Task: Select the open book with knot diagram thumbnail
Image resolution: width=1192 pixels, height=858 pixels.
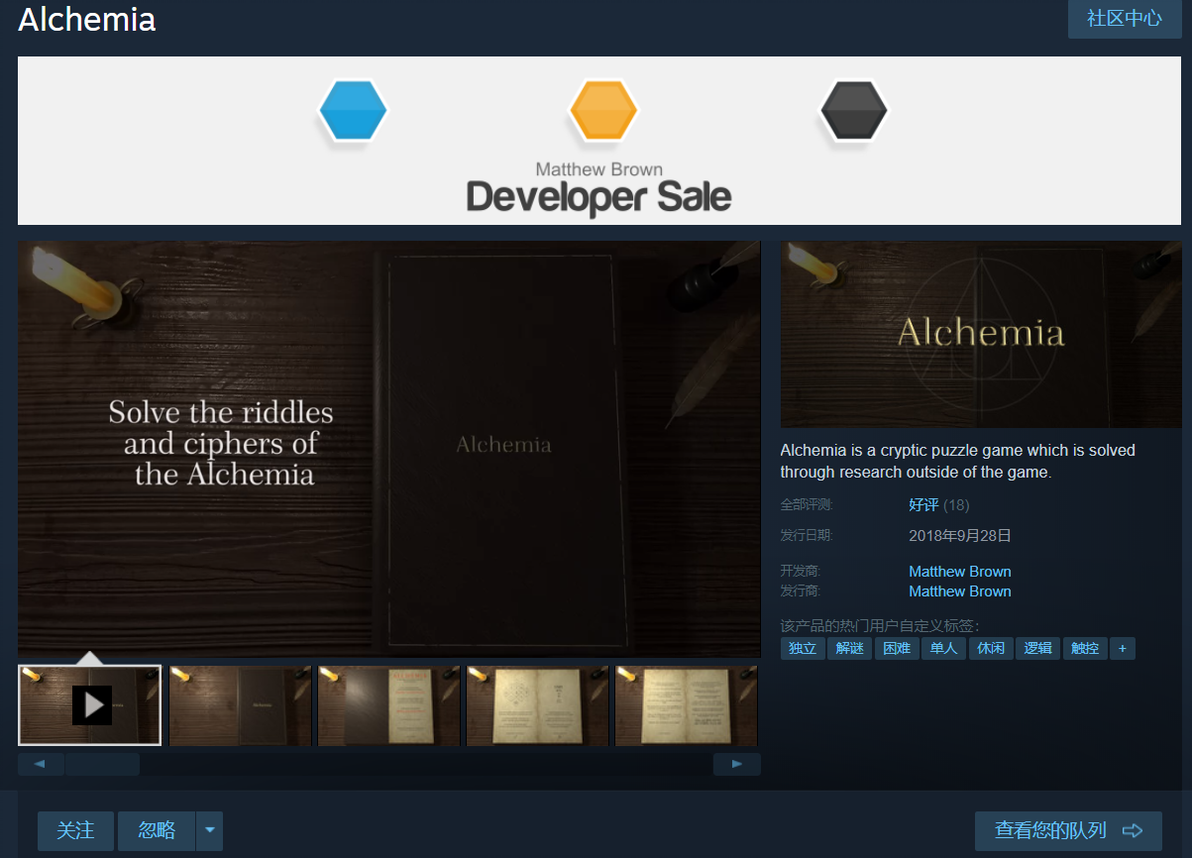Action: (x=538, y=705)
